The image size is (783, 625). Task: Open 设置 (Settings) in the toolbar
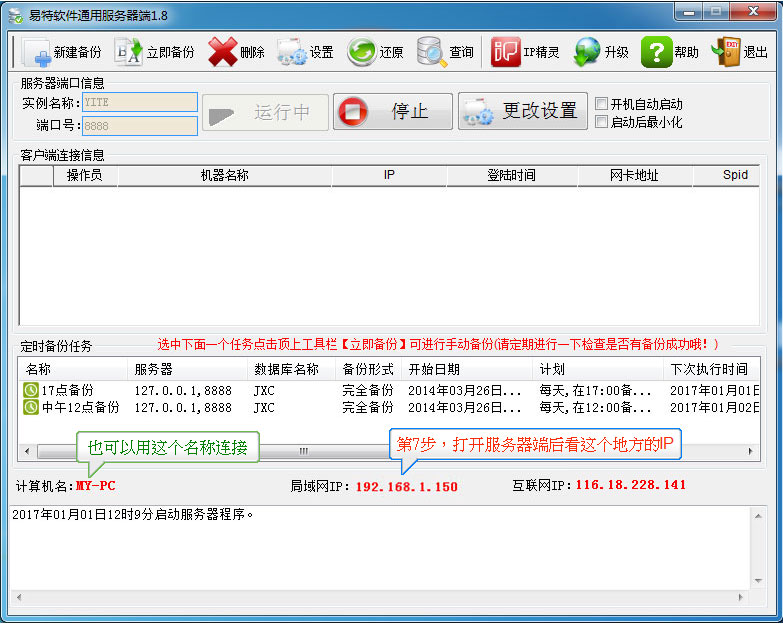pos(291,52)
